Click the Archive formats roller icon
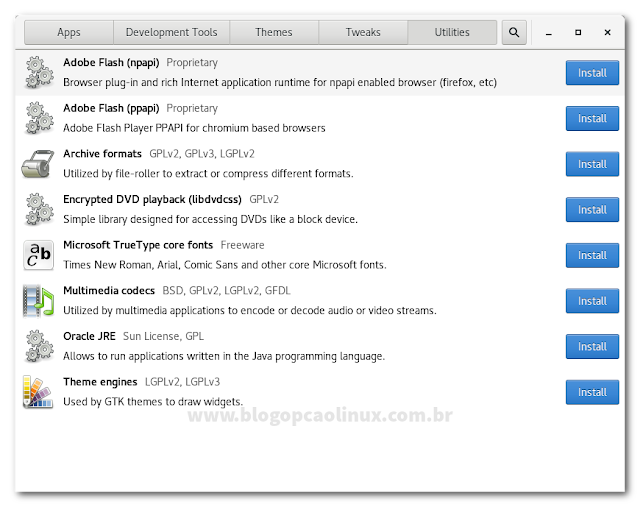 click(x=38, y=164)
